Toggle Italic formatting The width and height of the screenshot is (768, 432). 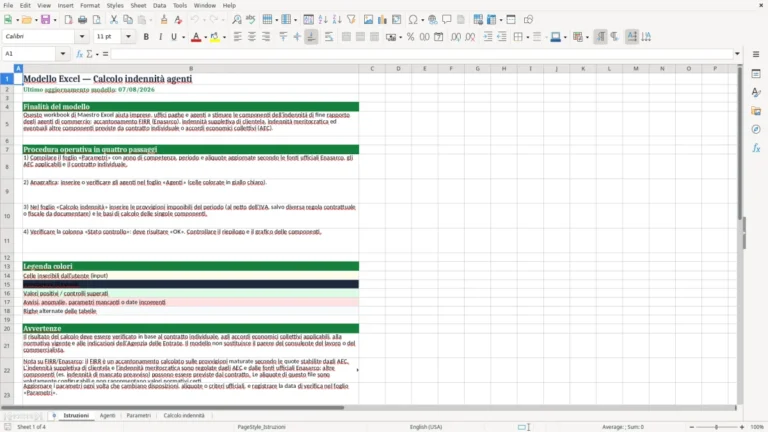point(160,37)
